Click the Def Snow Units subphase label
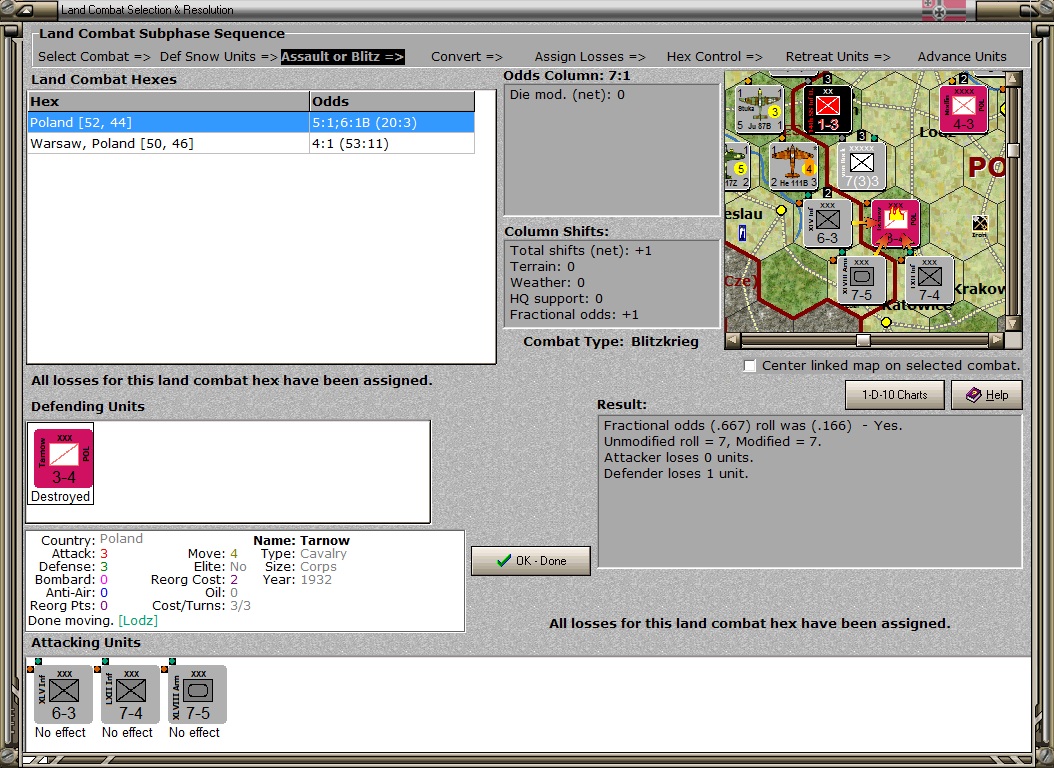The image size is (1054, 768). coord(218,56)
